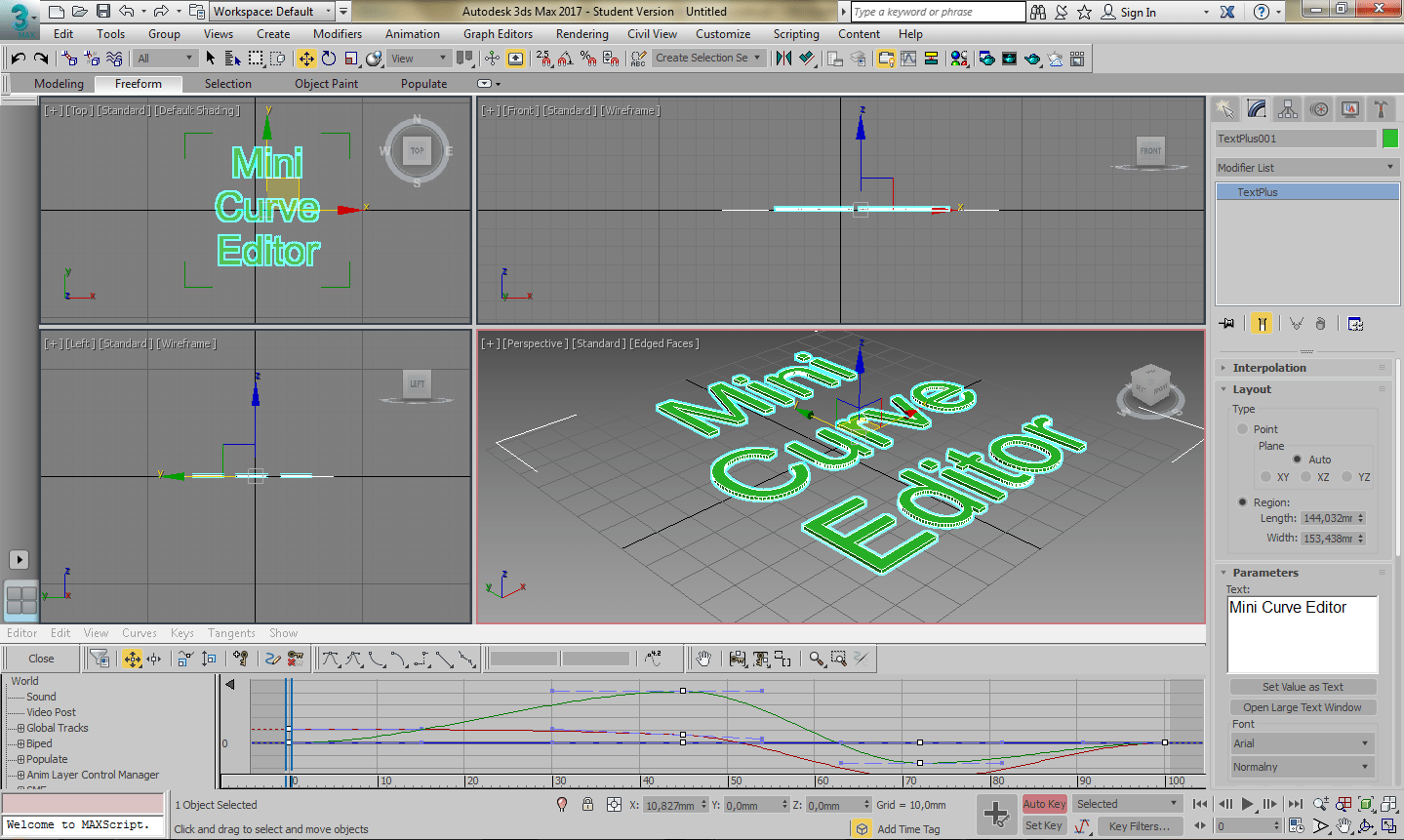Open Tangents menu in curve editor

click(231, 633)
